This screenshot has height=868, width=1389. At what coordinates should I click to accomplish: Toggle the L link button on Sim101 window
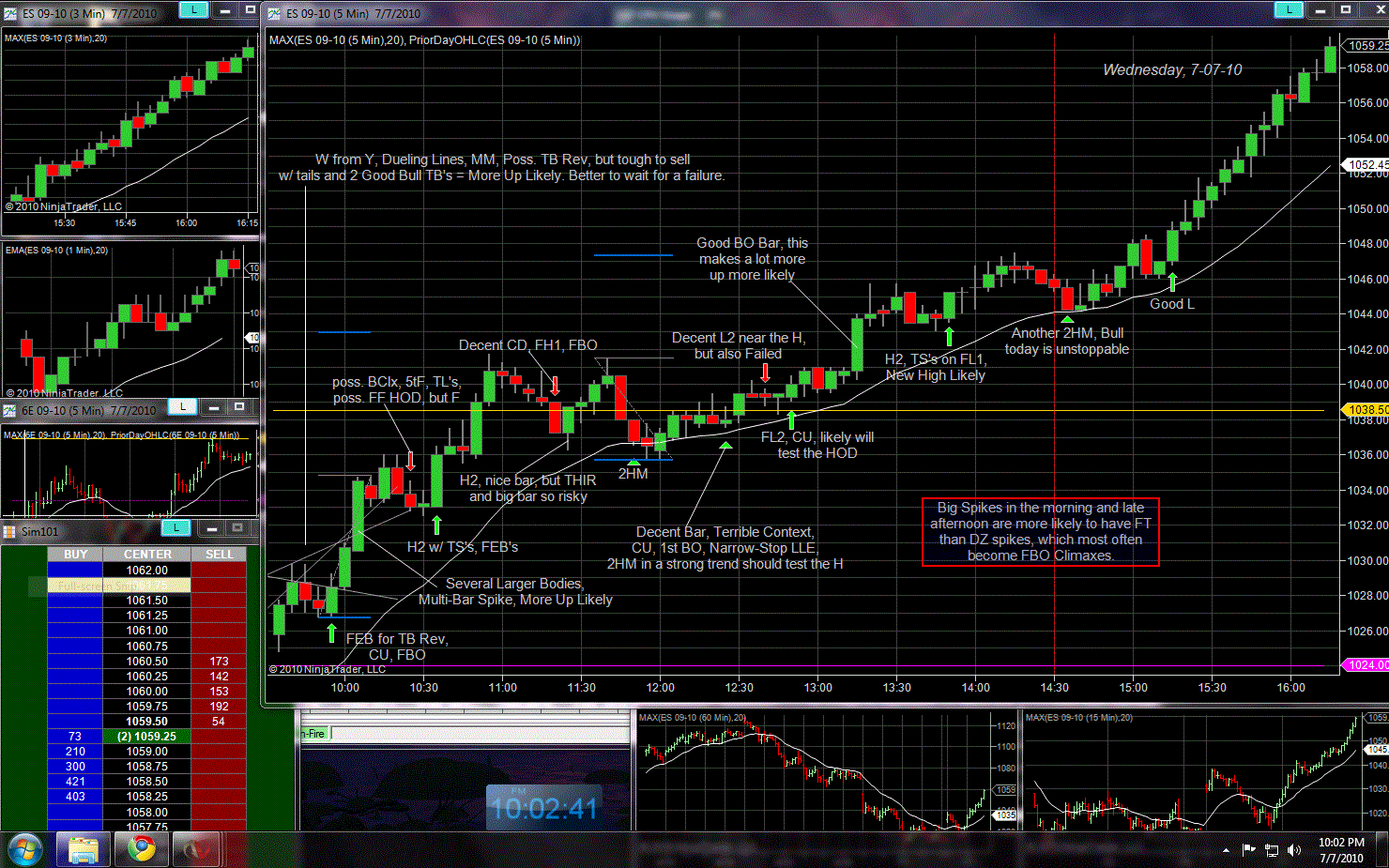coord(176,528)
